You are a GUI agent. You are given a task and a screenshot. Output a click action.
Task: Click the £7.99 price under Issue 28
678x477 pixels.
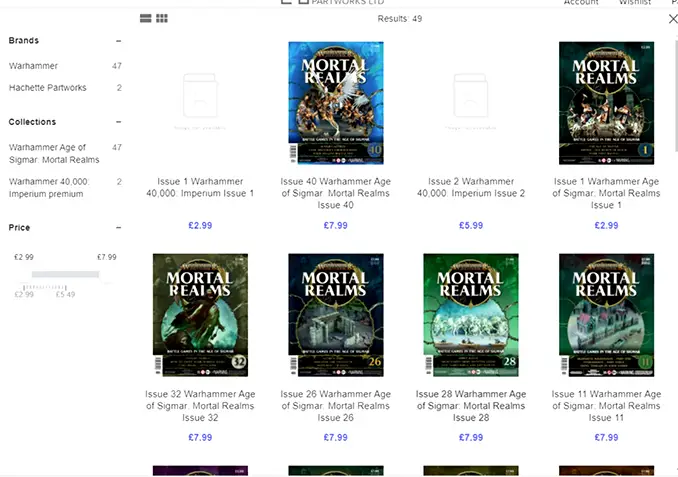click(x=471, y=437)
